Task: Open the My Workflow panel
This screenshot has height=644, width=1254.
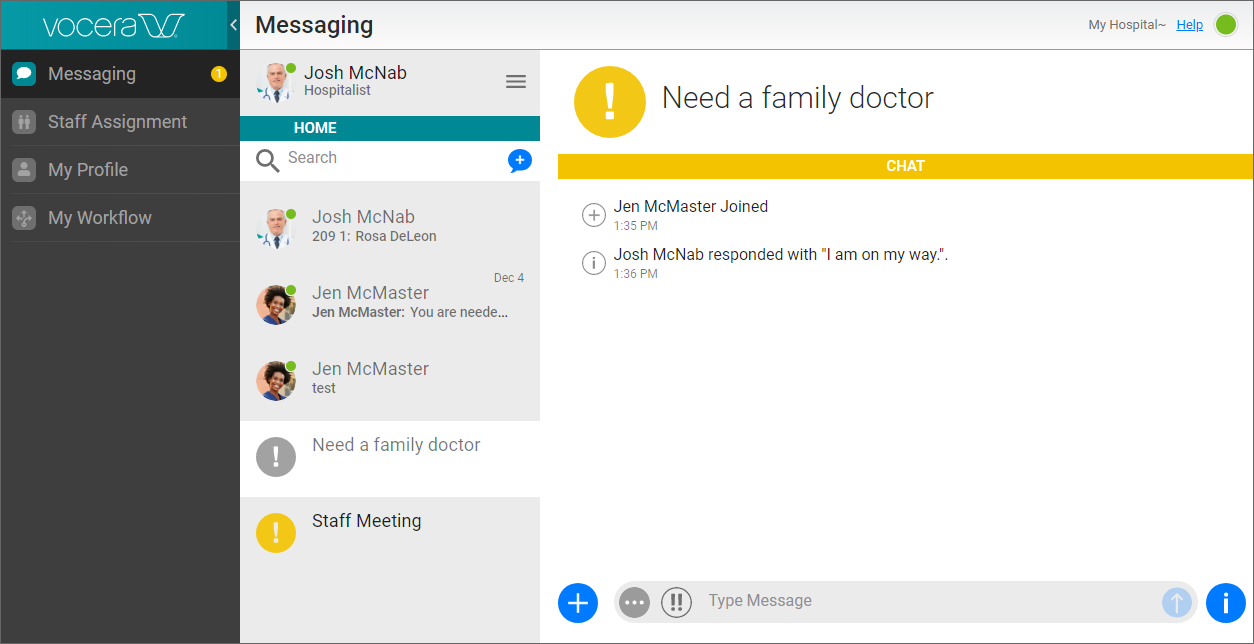Action: point(24,217)
